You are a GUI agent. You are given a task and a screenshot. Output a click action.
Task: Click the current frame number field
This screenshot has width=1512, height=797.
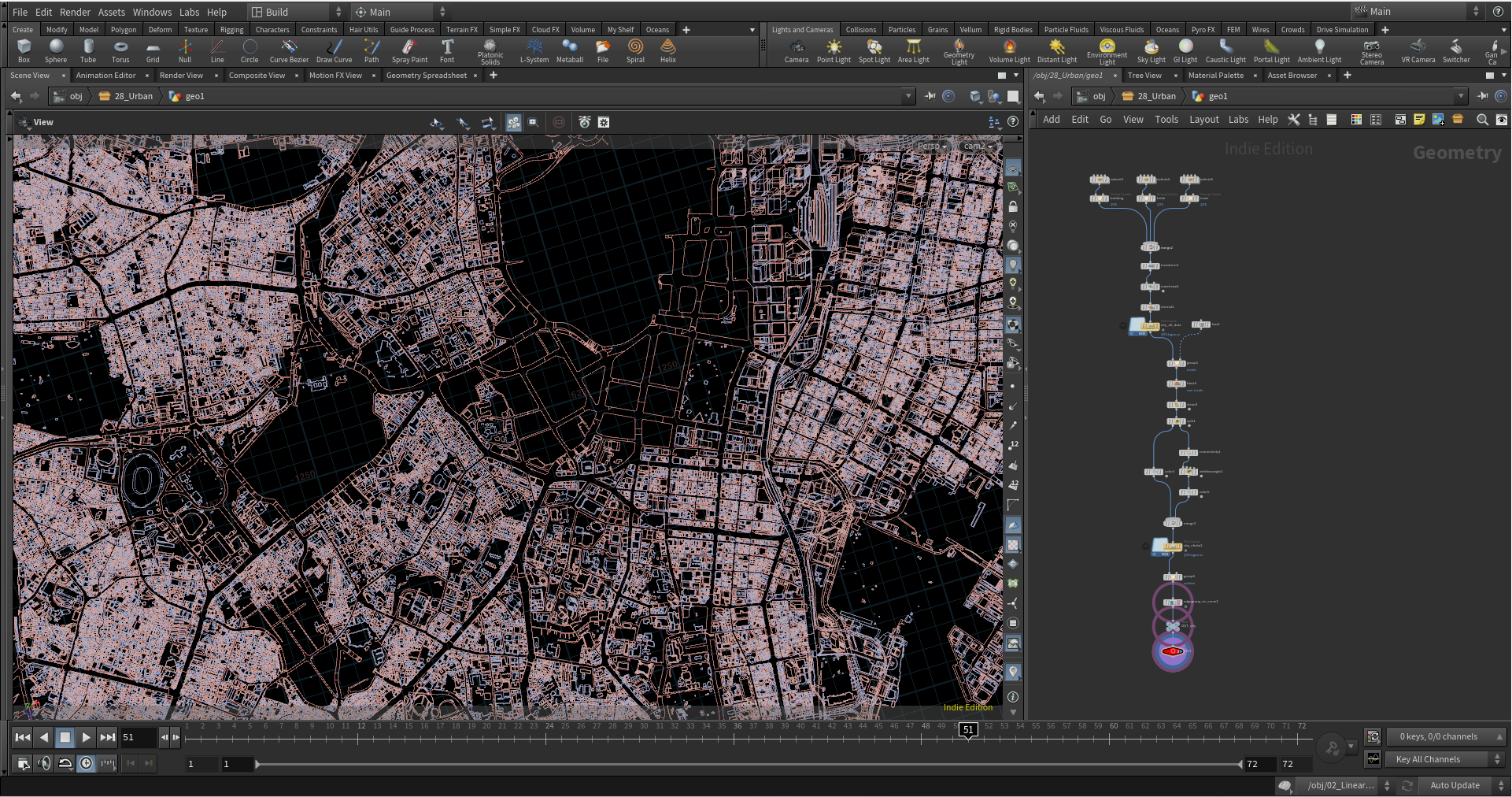click(139, 738)
